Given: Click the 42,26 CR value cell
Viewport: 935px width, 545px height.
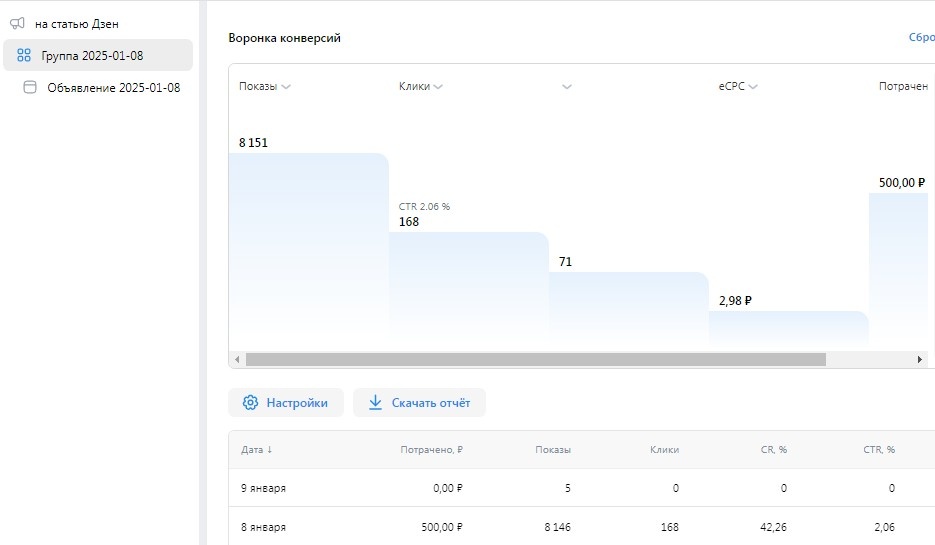Looking at the screenshot, I should [x=773, y=527].
